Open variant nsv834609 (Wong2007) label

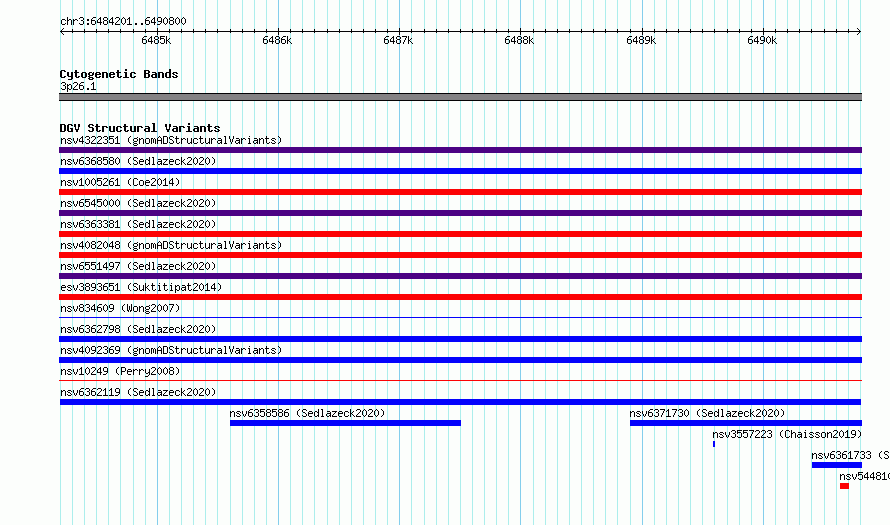[x=120, y=308]
